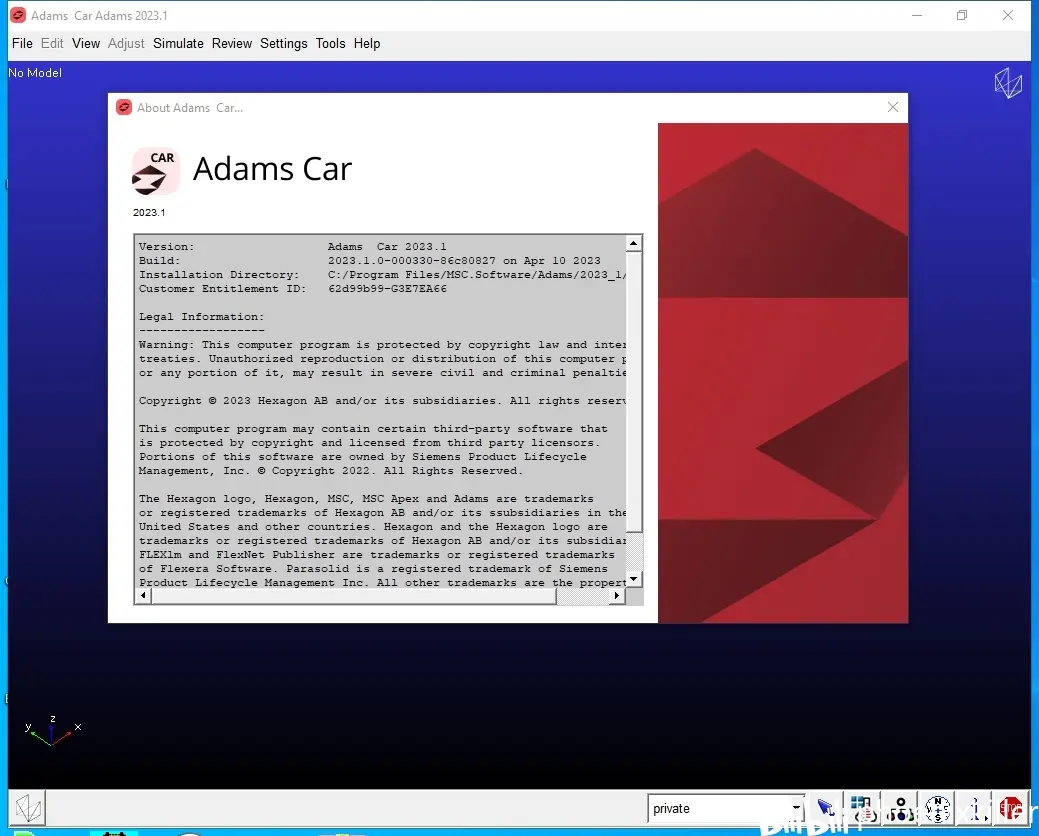Screen dimensions: 1039x836
Task: Click the xyz coordinate axis triad
Action: [x=52, y=731]
